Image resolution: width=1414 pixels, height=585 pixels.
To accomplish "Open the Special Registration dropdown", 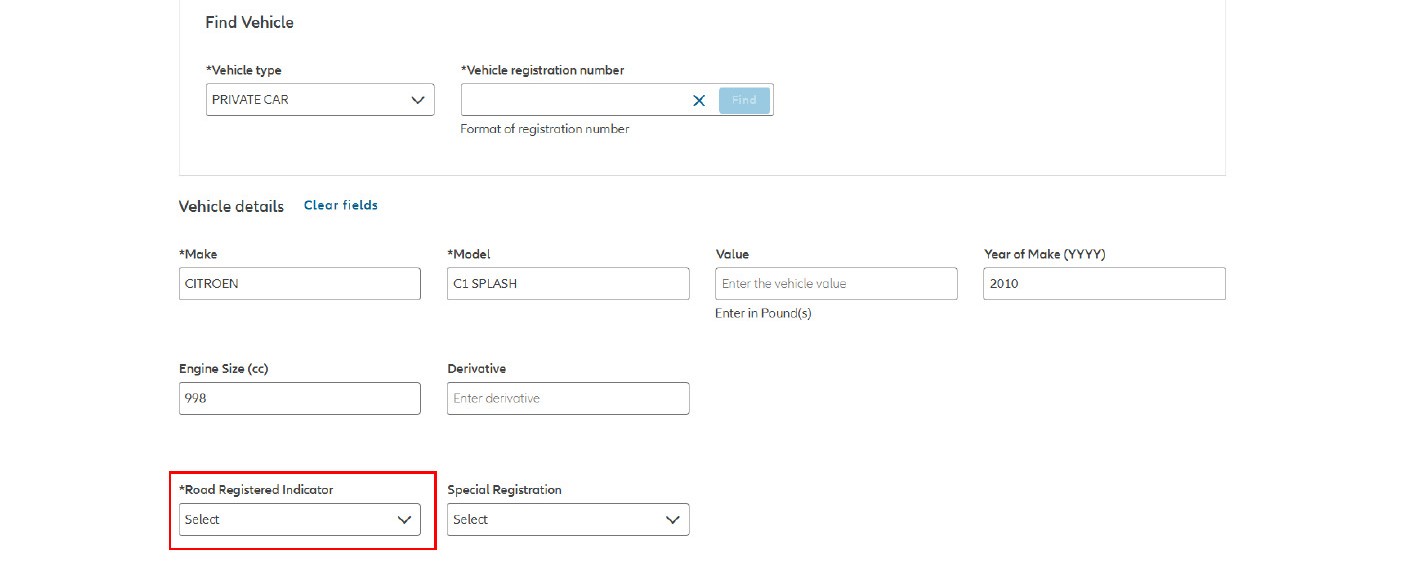I will pyautogui.click(x=568, y=519).
